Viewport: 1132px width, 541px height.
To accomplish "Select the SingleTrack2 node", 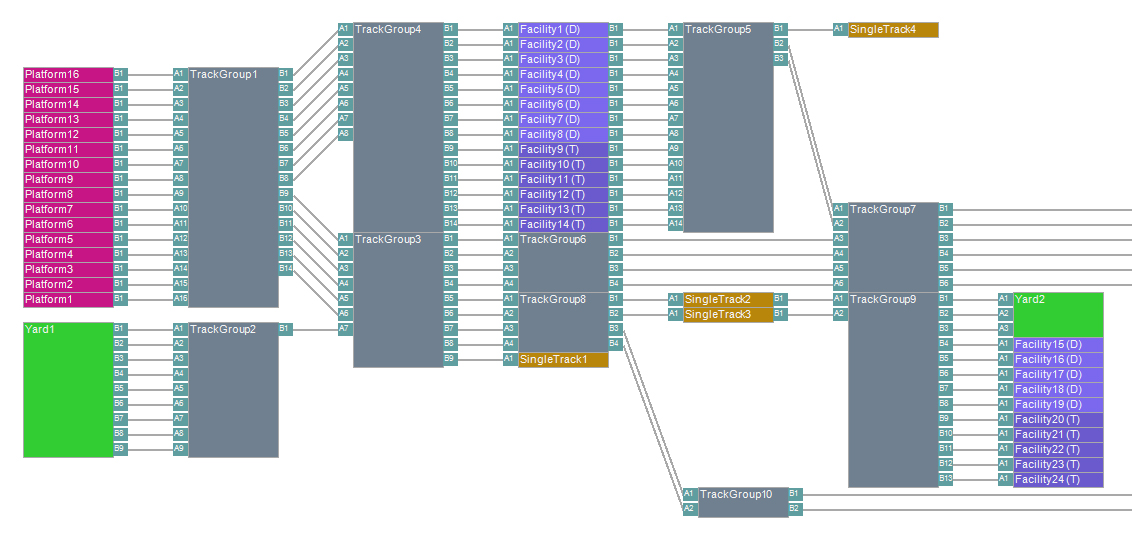I will click(728, 299).
